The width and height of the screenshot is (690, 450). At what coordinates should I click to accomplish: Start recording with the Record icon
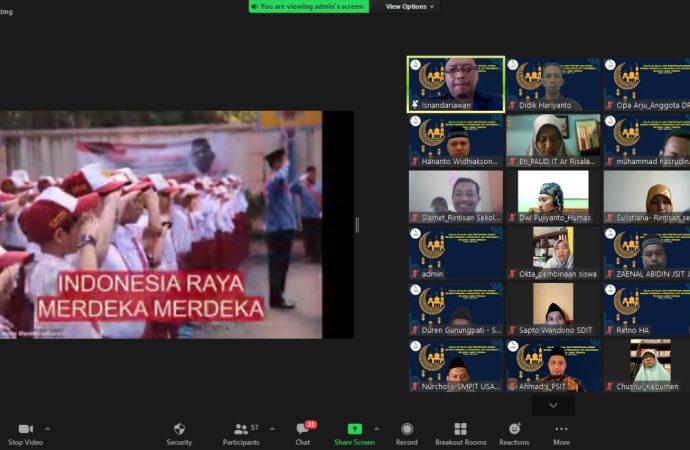407,428
